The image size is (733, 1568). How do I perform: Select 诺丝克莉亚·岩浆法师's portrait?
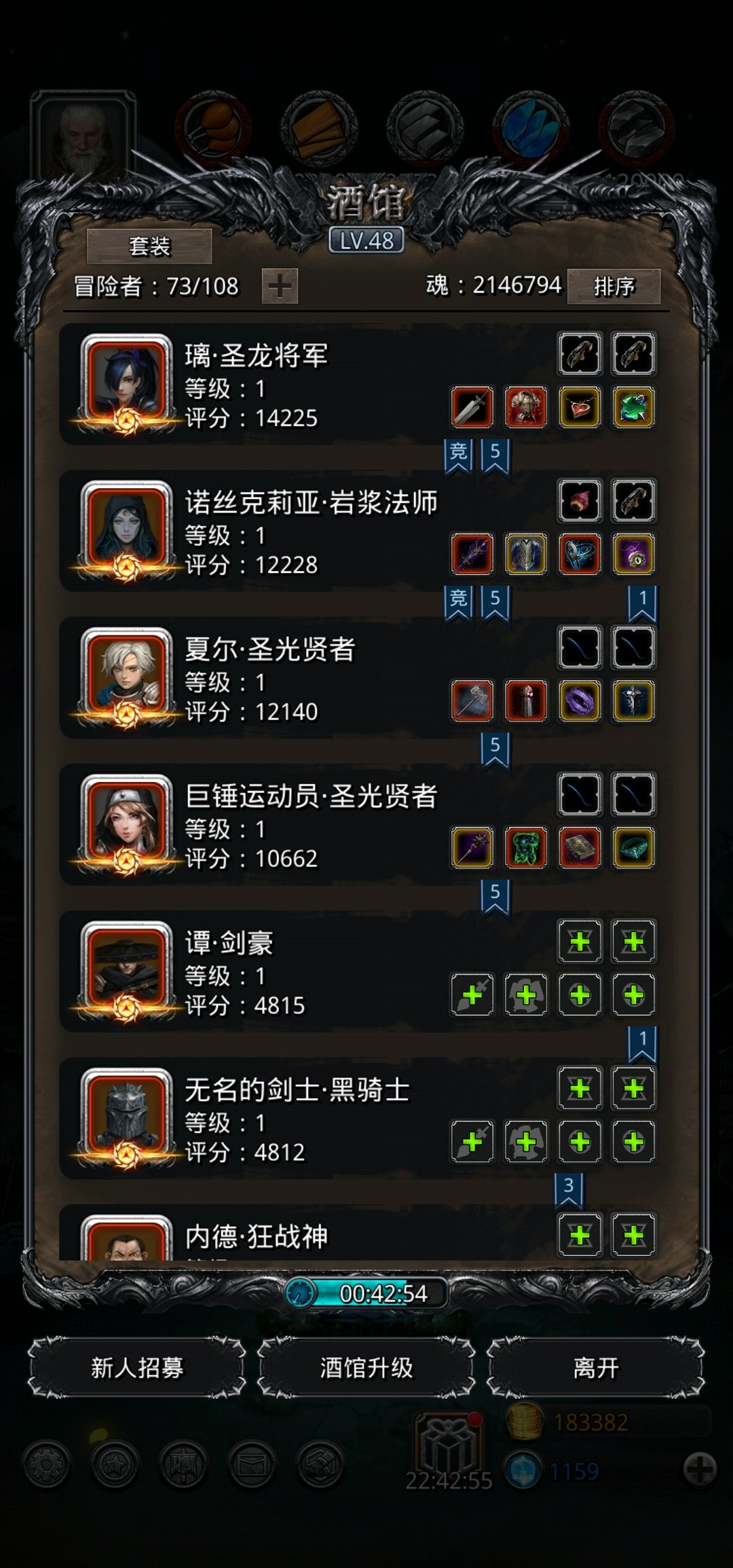[126, 529]
